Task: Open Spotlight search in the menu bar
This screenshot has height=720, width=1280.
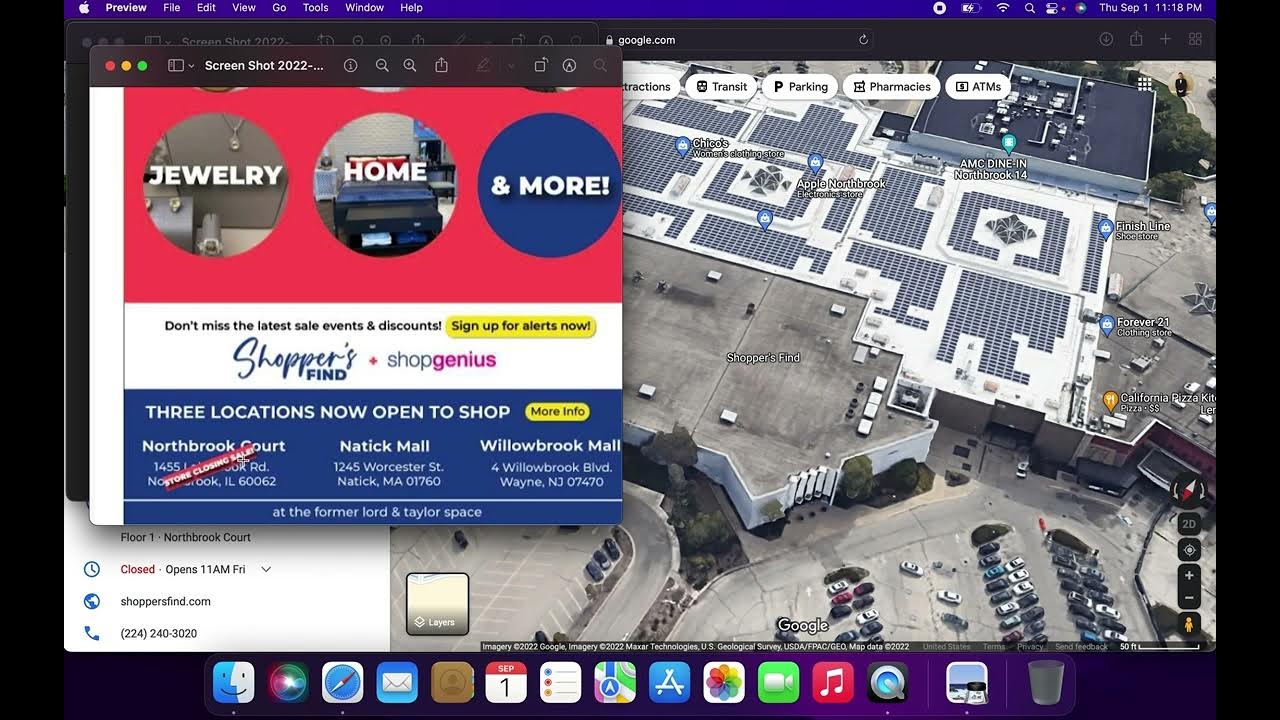Action: pyautogui.click(x=1030, y=7)
